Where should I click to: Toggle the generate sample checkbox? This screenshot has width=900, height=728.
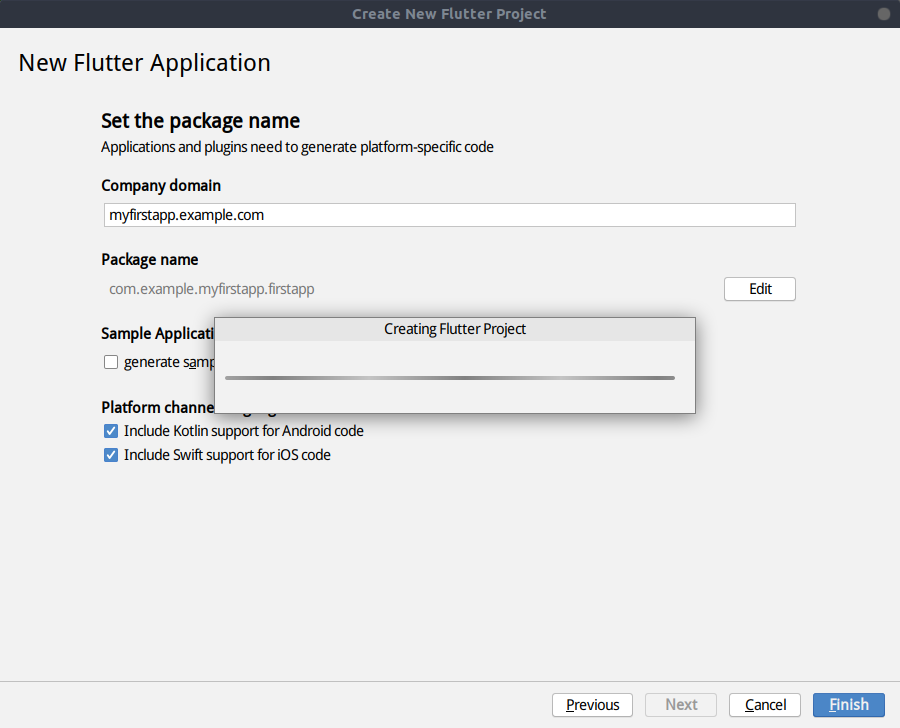pos(111,362)
